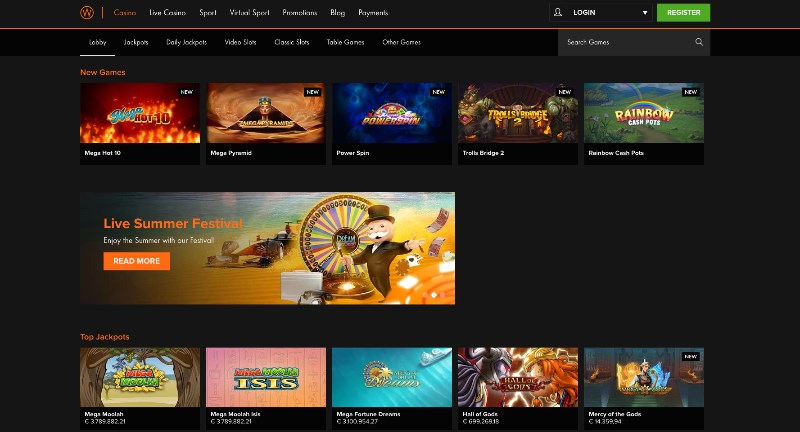800x432 pixels.
Task: Click the Trolls Bridge 2 title text
Action: point(483,153)
